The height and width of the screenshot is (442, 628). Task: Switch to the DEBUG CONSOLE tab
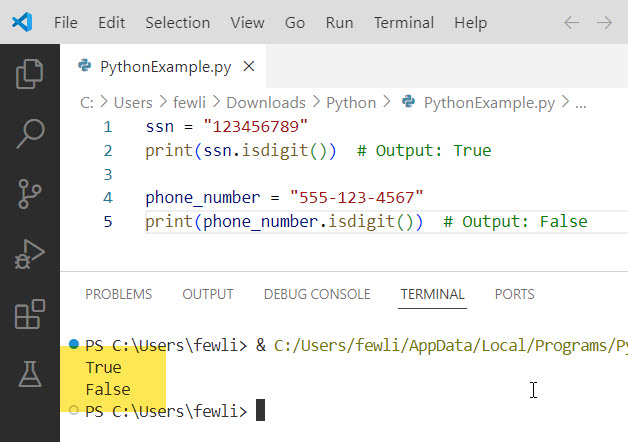317,294
